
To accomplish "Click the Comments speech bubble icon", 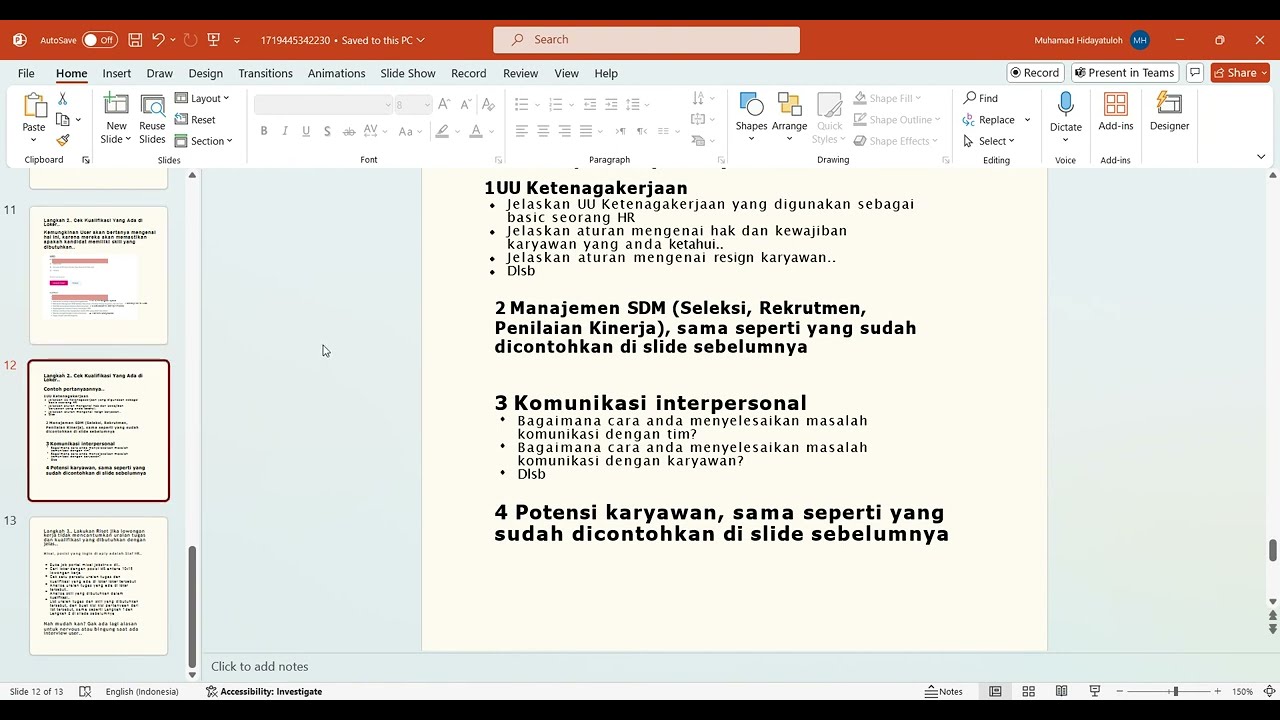I will pos(1195,73).
